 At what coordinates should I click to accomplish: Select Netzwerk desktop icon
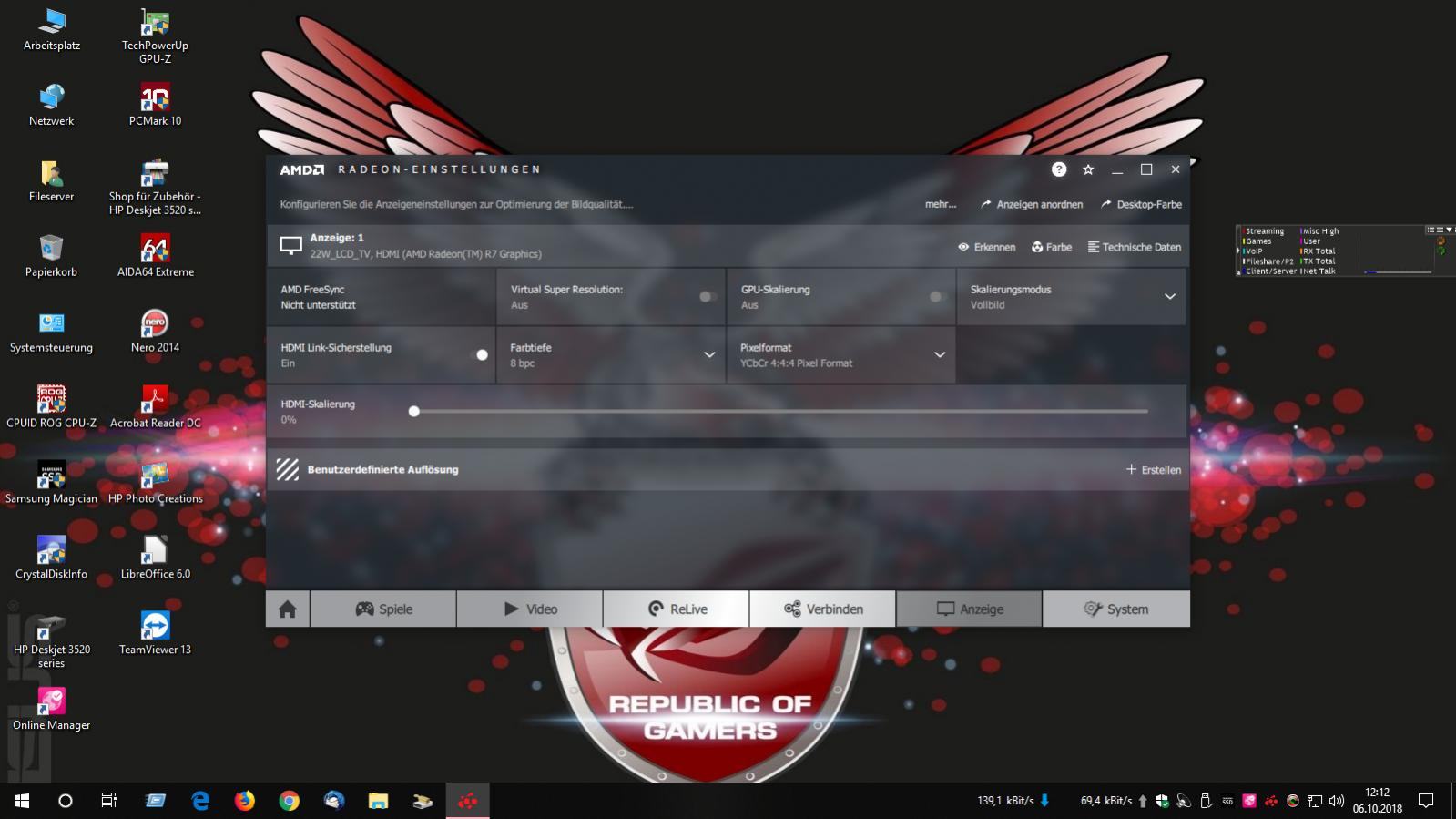tap(52, 105)
